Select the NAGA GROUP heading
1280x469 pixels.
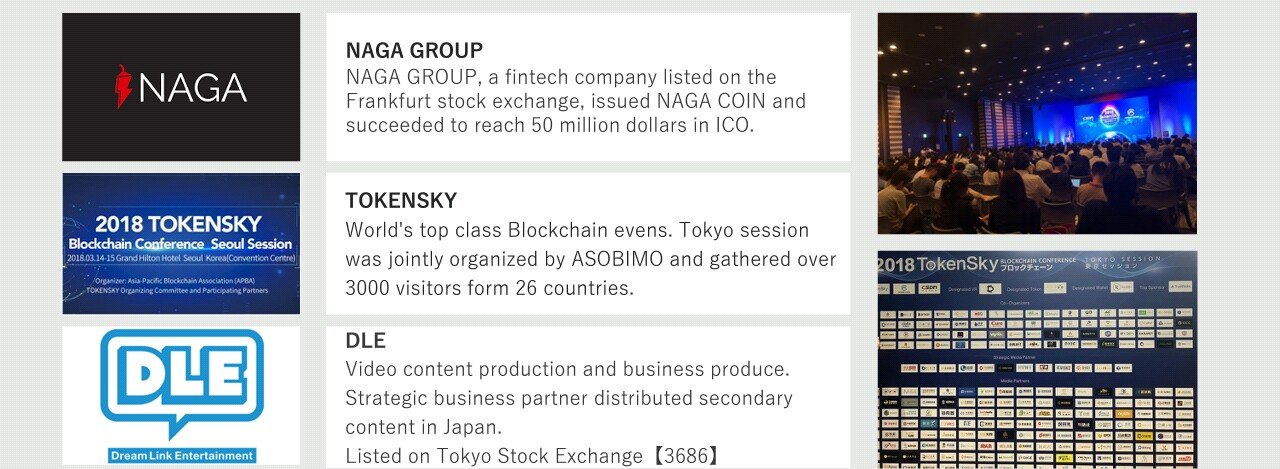tap(414, 50)
